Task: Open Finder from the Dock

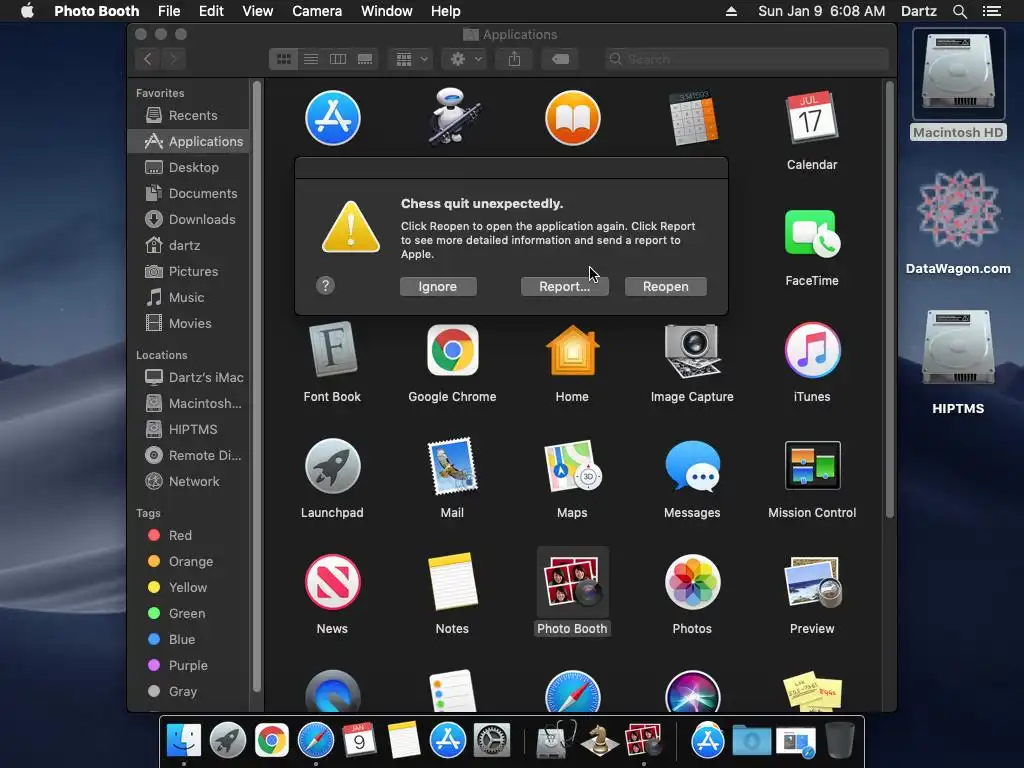Action: [184, 740]
